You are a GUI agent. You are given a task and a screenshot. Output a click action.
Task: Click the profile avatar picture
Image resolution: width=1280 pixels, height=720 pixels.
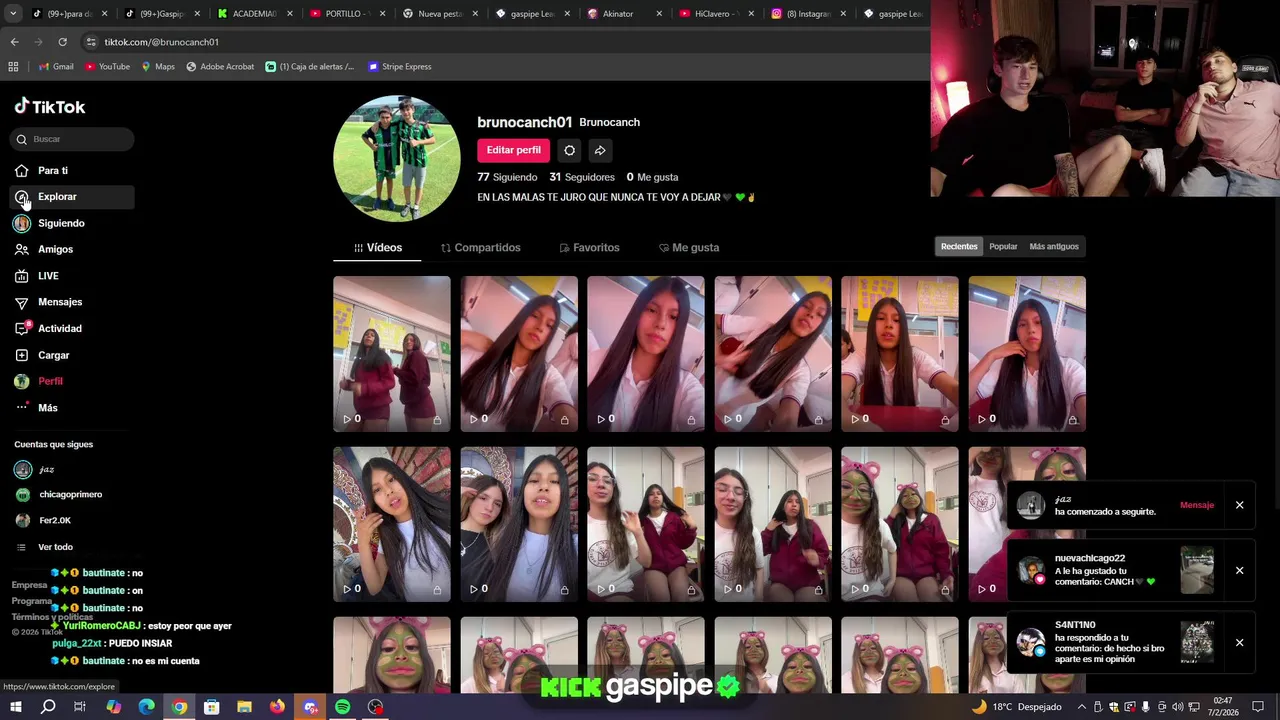pos(397,158)
